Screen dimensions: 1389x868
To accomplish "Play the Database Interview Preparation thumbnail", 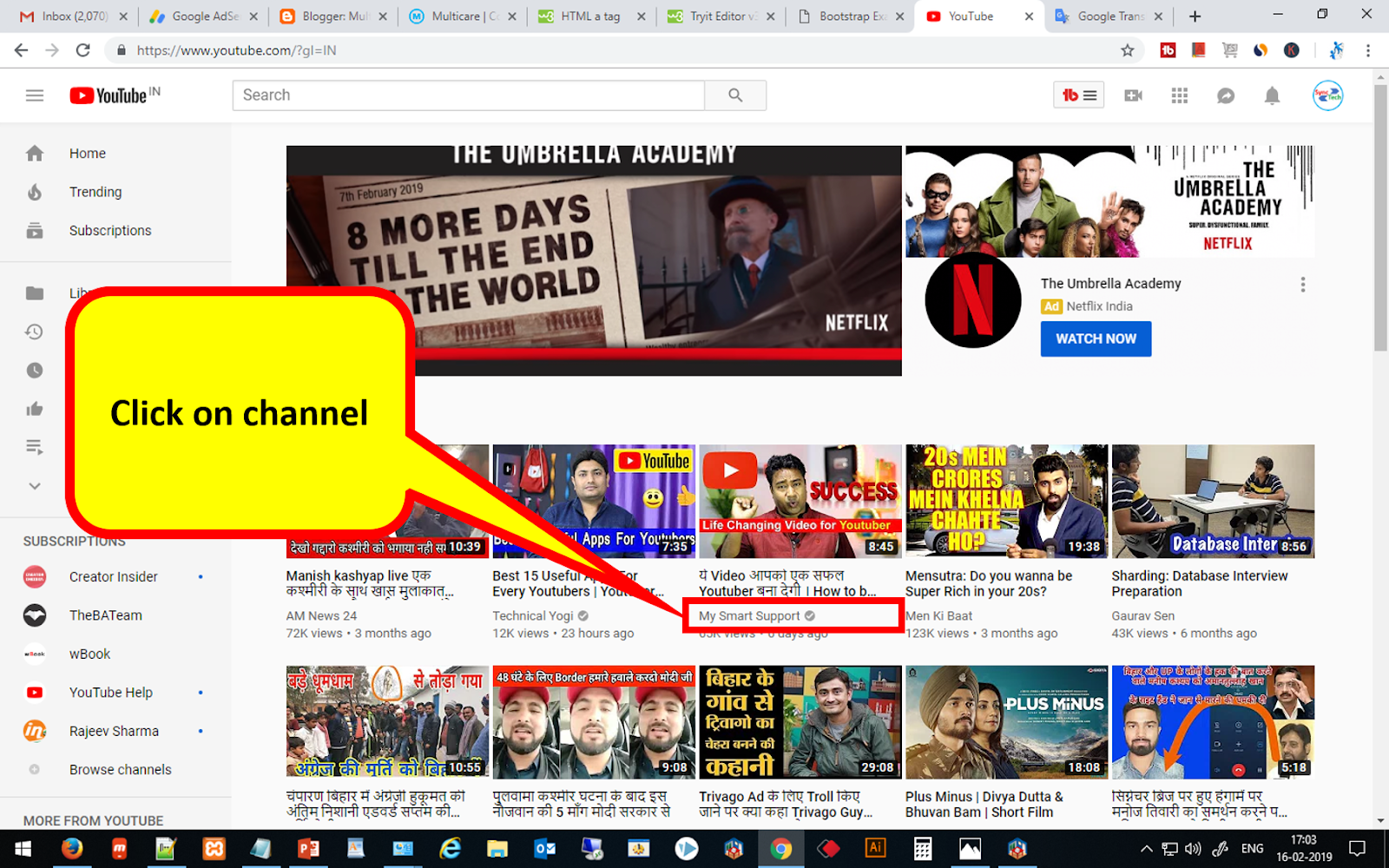I will coord(1213,502).
